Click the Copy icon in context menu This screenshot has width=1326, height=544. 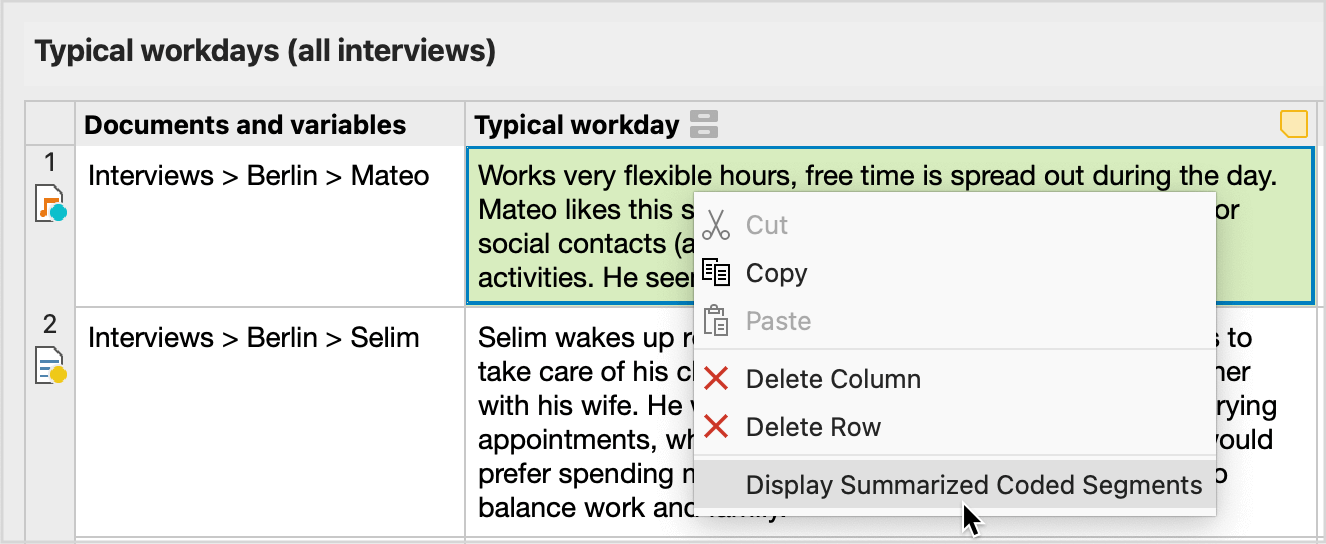(x=716, y=273)
